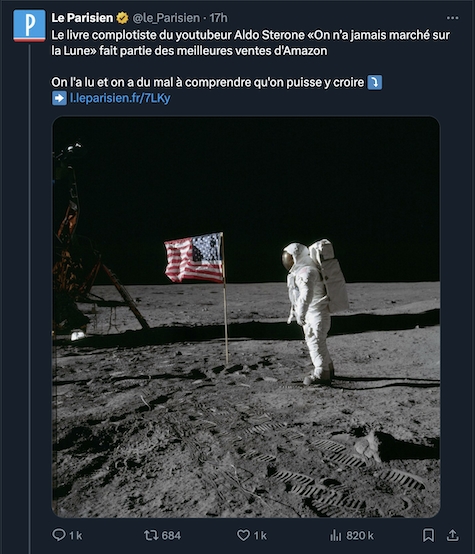This screenshot has width=475, height=554.
Task: Open the Le Parisien display name
Action: coord(82,18)
